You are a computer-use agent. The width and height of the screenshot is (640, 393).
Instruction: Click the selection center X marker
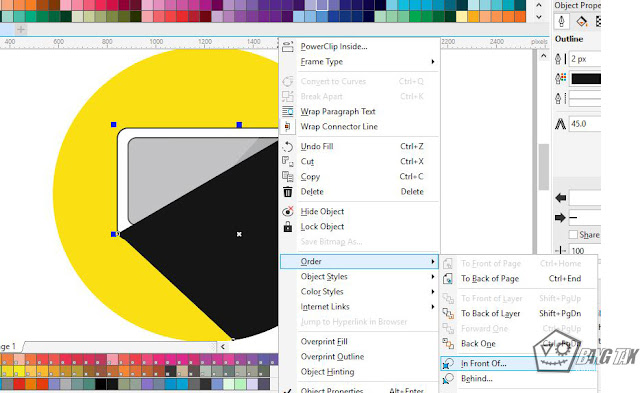239,234
